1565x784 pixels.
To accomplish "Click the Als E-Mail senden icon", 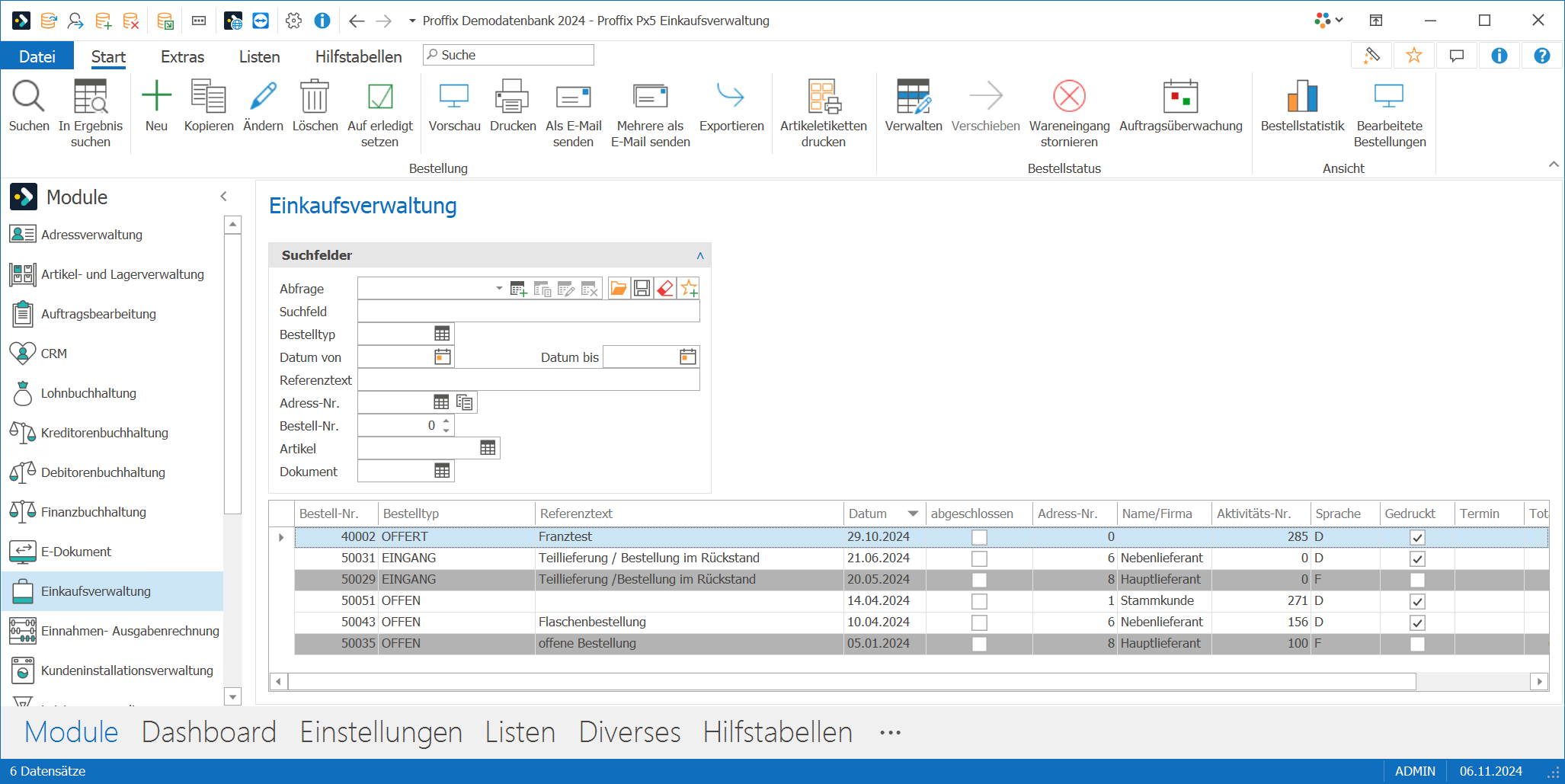I will (x=573, y=97).
